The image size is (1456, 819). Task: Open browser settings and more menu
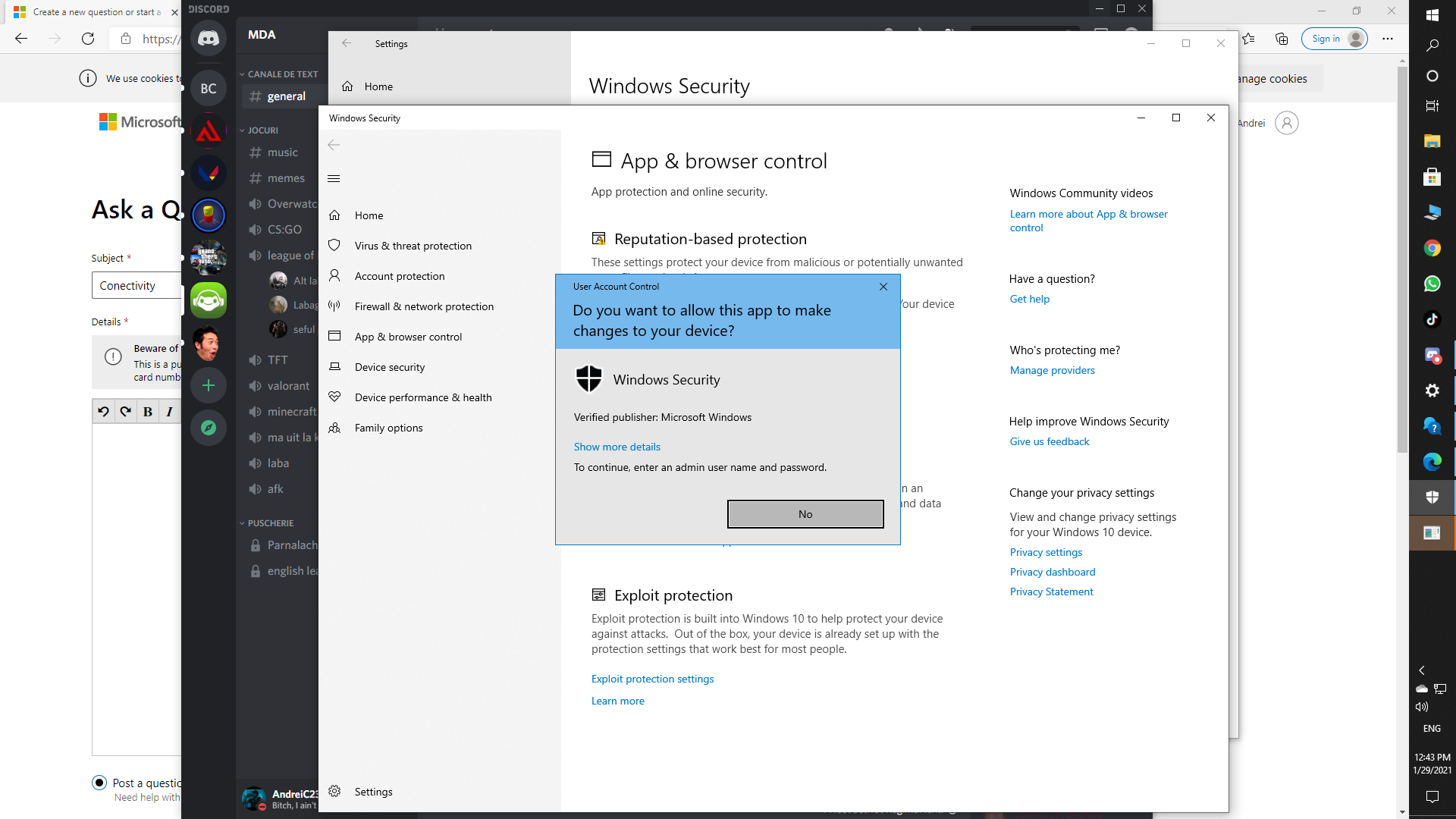(1388, 39)
